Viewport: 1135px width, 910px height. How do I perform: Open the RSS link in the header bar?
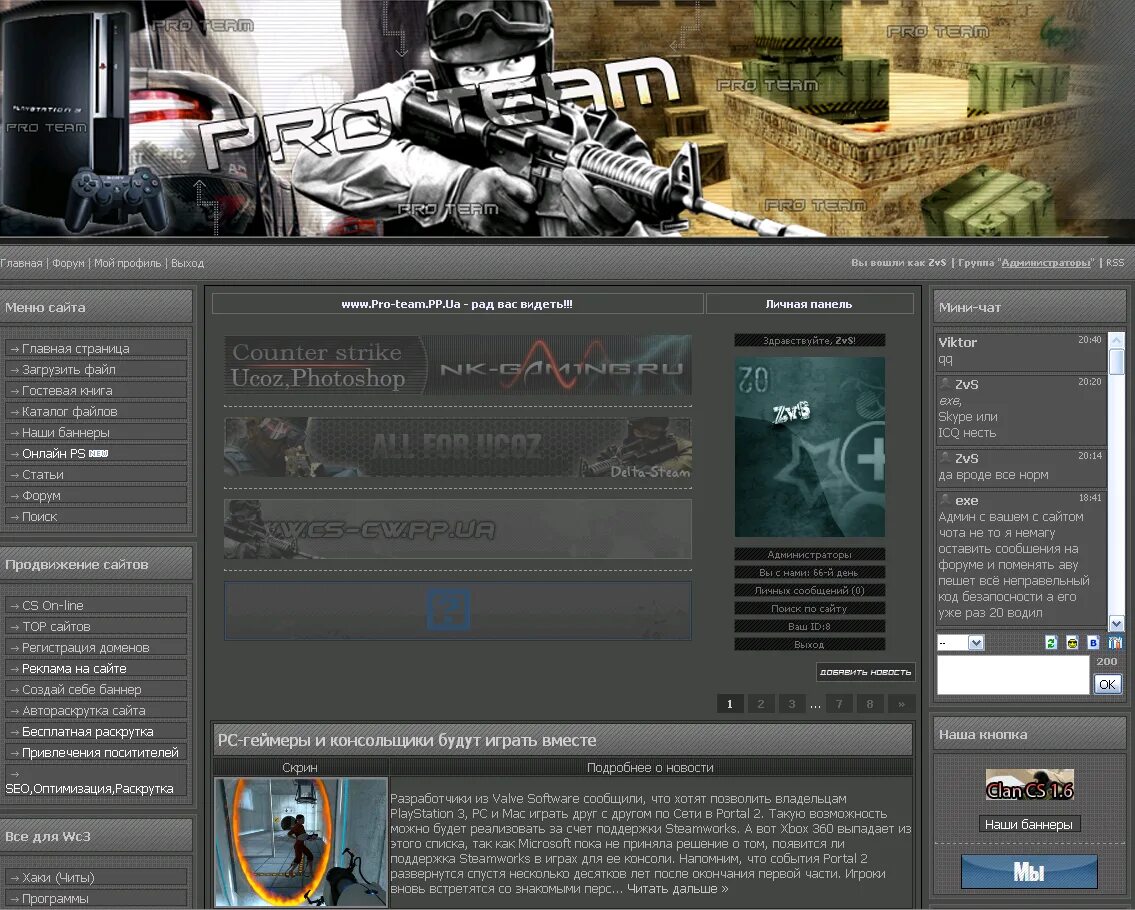click(x=1115, y=263)
